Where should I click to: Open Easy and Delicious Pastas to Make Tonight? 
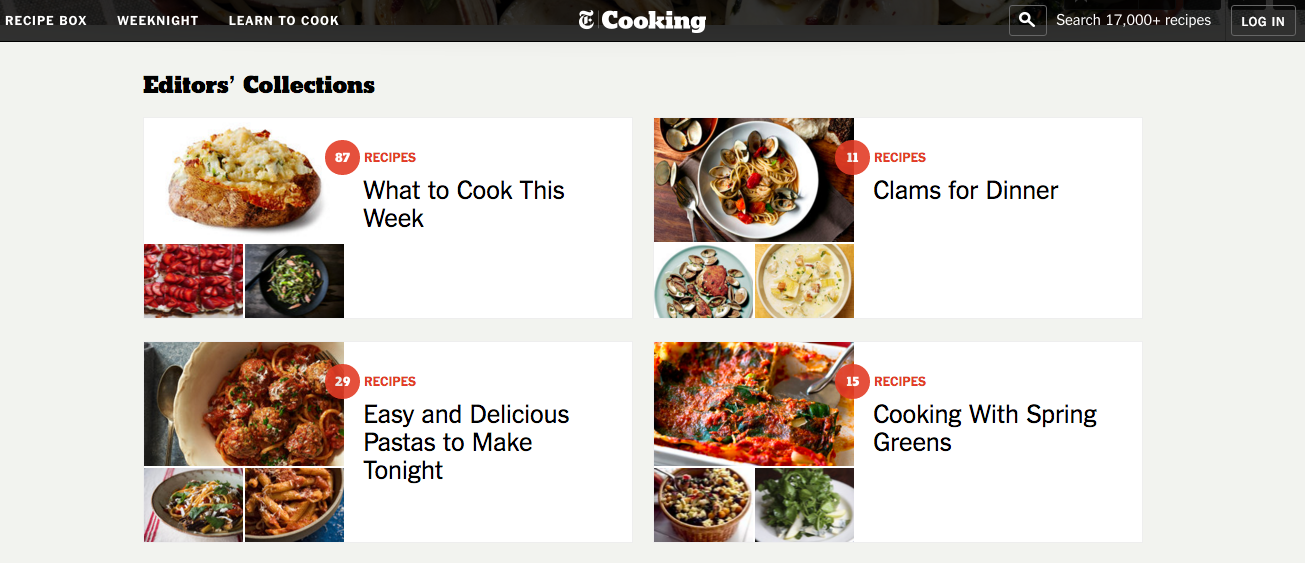[x=466, y=442]
